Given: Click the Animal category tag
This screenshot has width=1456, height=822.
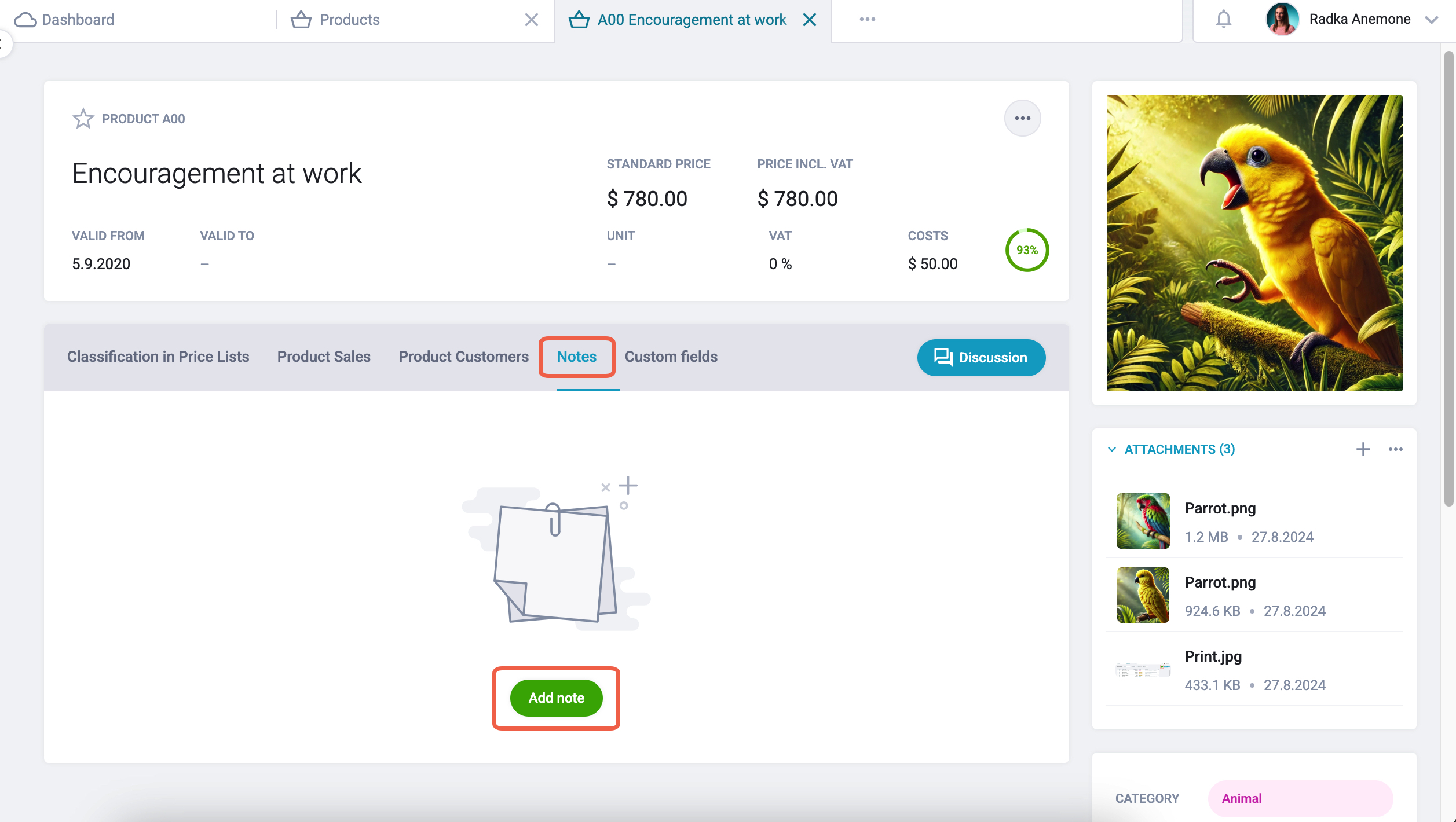Looking at the screenshot, I should 1300,798.
